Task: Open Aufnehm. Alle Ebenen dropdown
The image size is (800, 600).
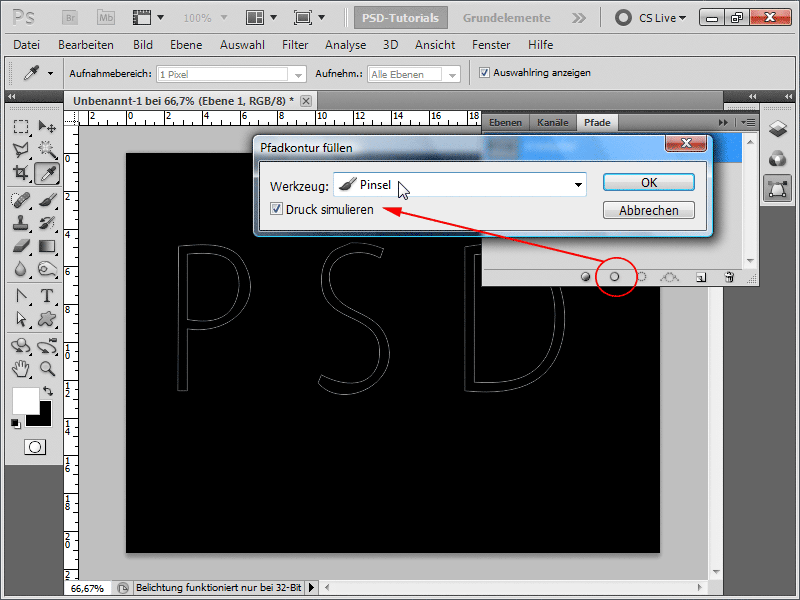Action: tap(414, 74)
